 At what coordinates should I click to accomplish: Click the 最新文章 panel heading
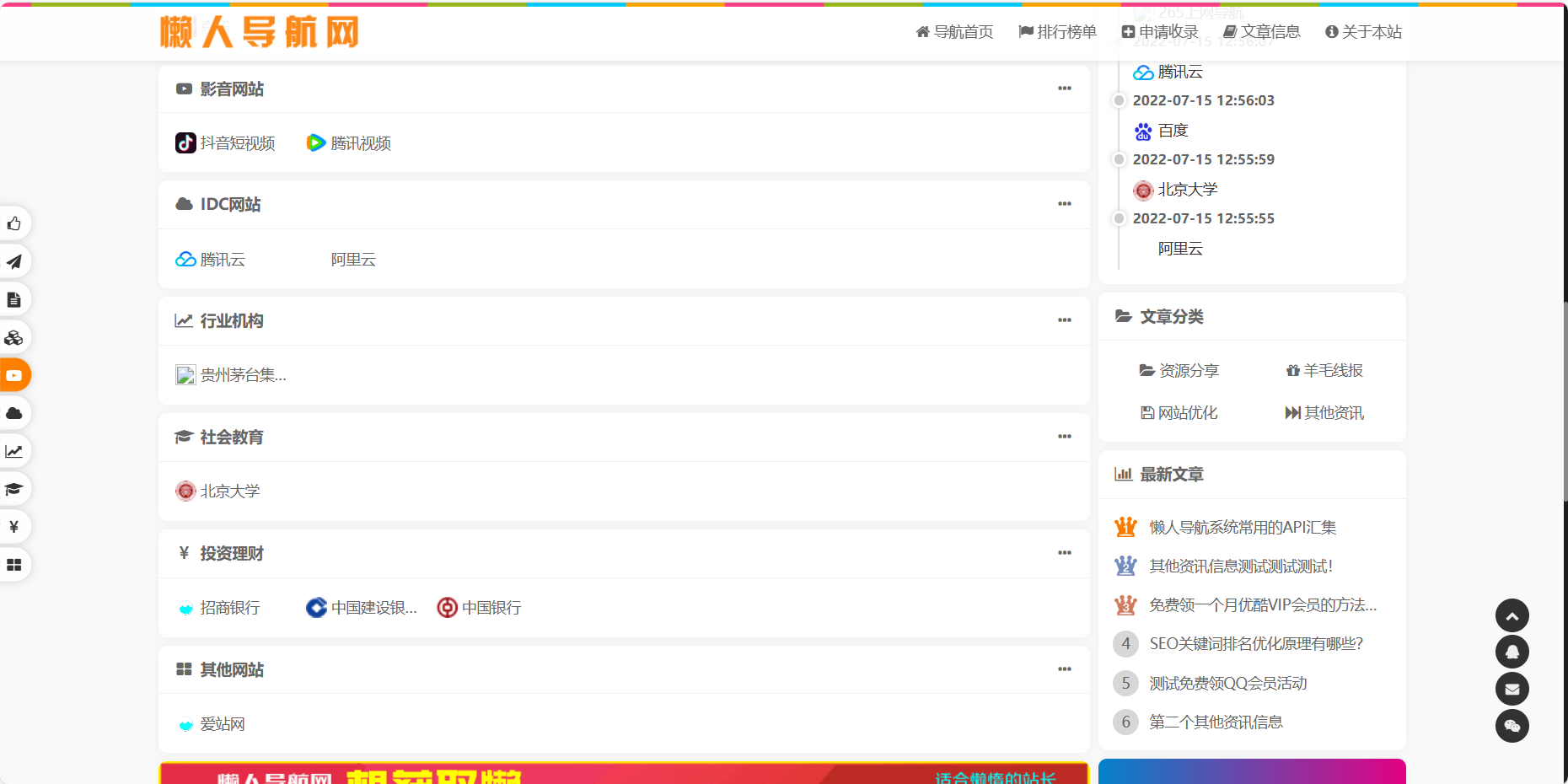coord(1172,475)
